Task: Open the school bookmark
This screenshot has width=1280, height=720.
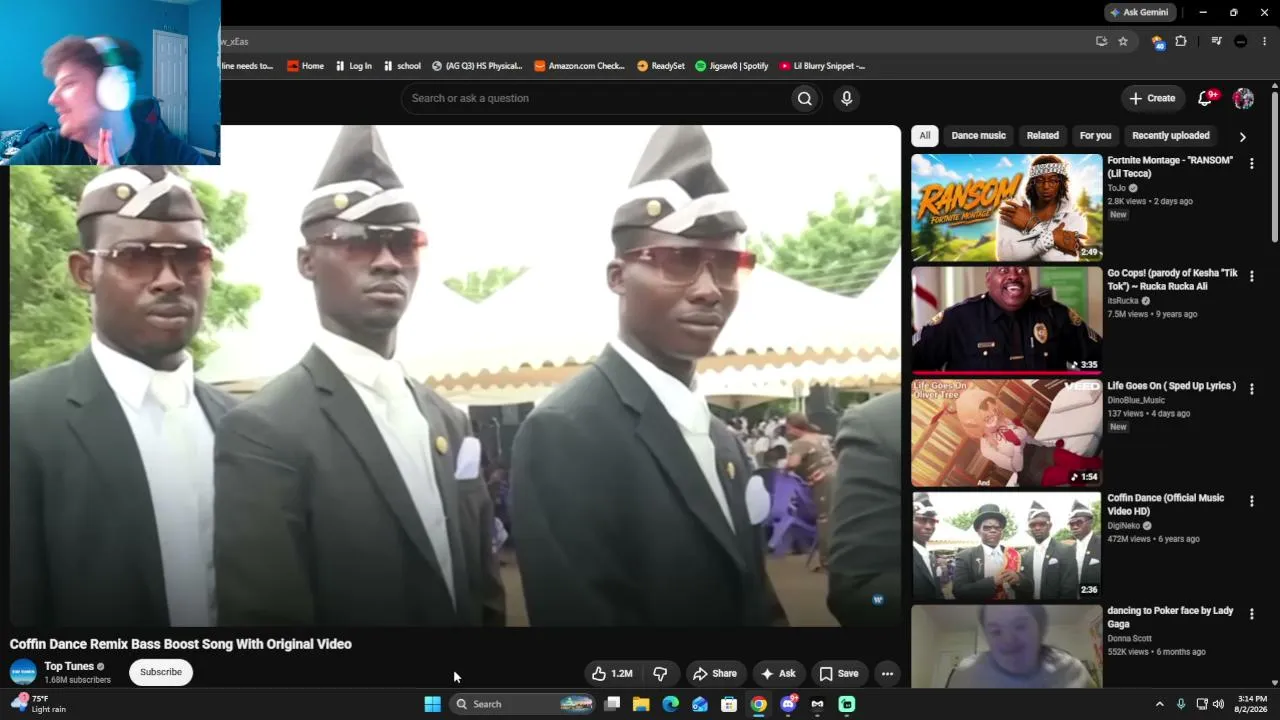Action: [402, 66]
